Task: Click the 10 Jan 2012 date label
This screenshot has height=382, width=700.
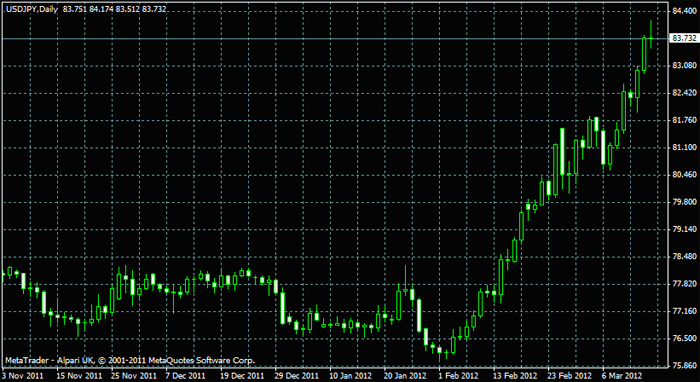Action: 350,375
